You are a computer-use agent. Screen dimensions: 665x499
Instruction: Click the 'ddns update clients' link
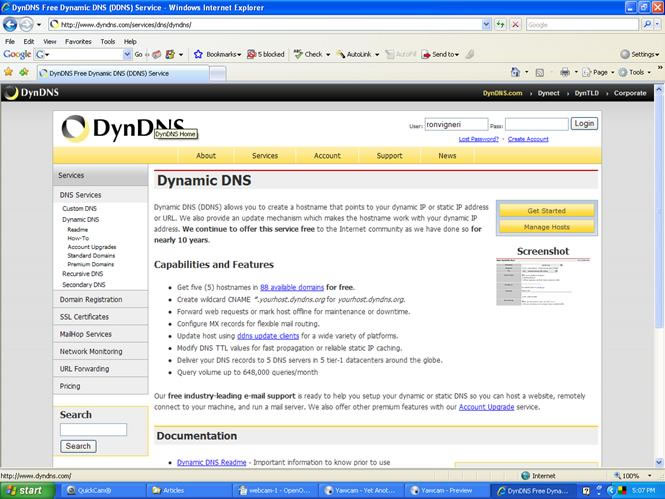(268, 336)
